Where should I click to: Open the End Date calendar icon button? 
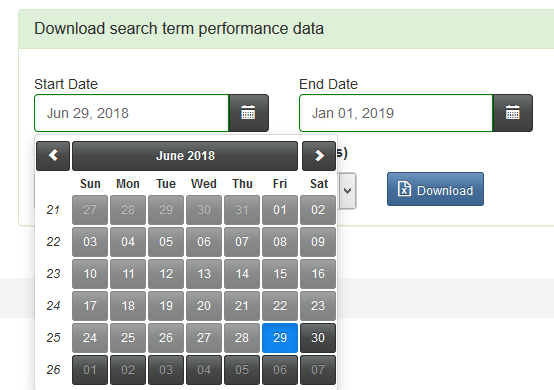click(513, 113)
